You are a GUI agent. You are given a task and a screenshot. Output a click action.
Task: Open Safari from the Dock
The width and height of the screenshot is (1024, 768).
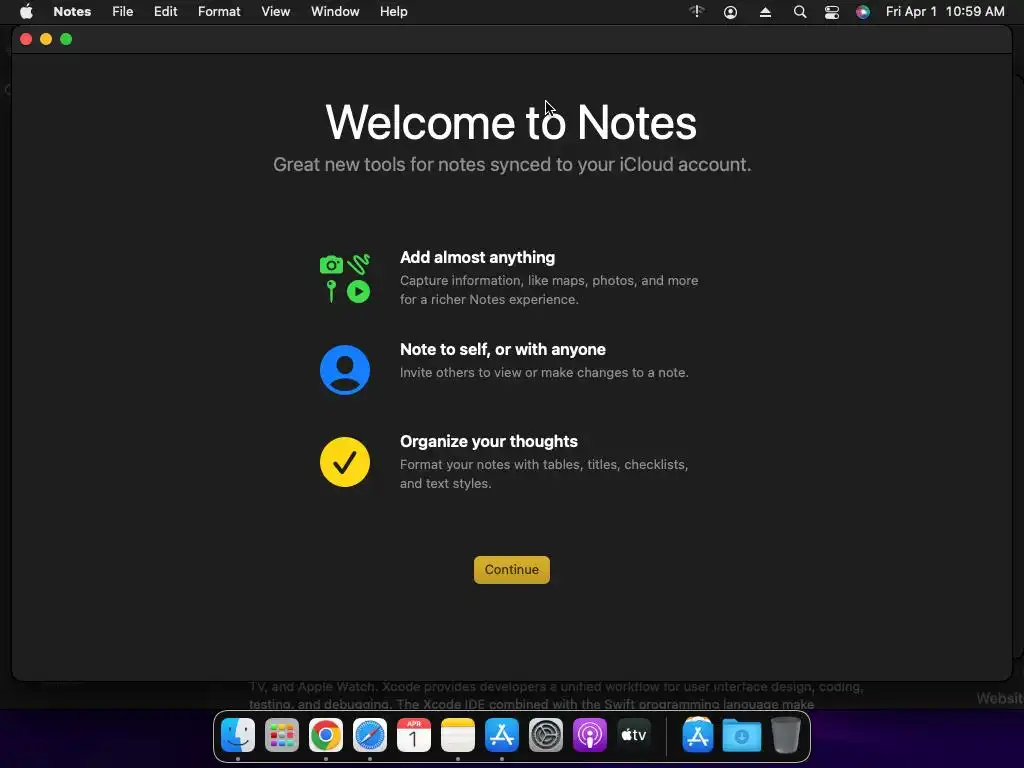pyautogui.click(x=370, y=735)
